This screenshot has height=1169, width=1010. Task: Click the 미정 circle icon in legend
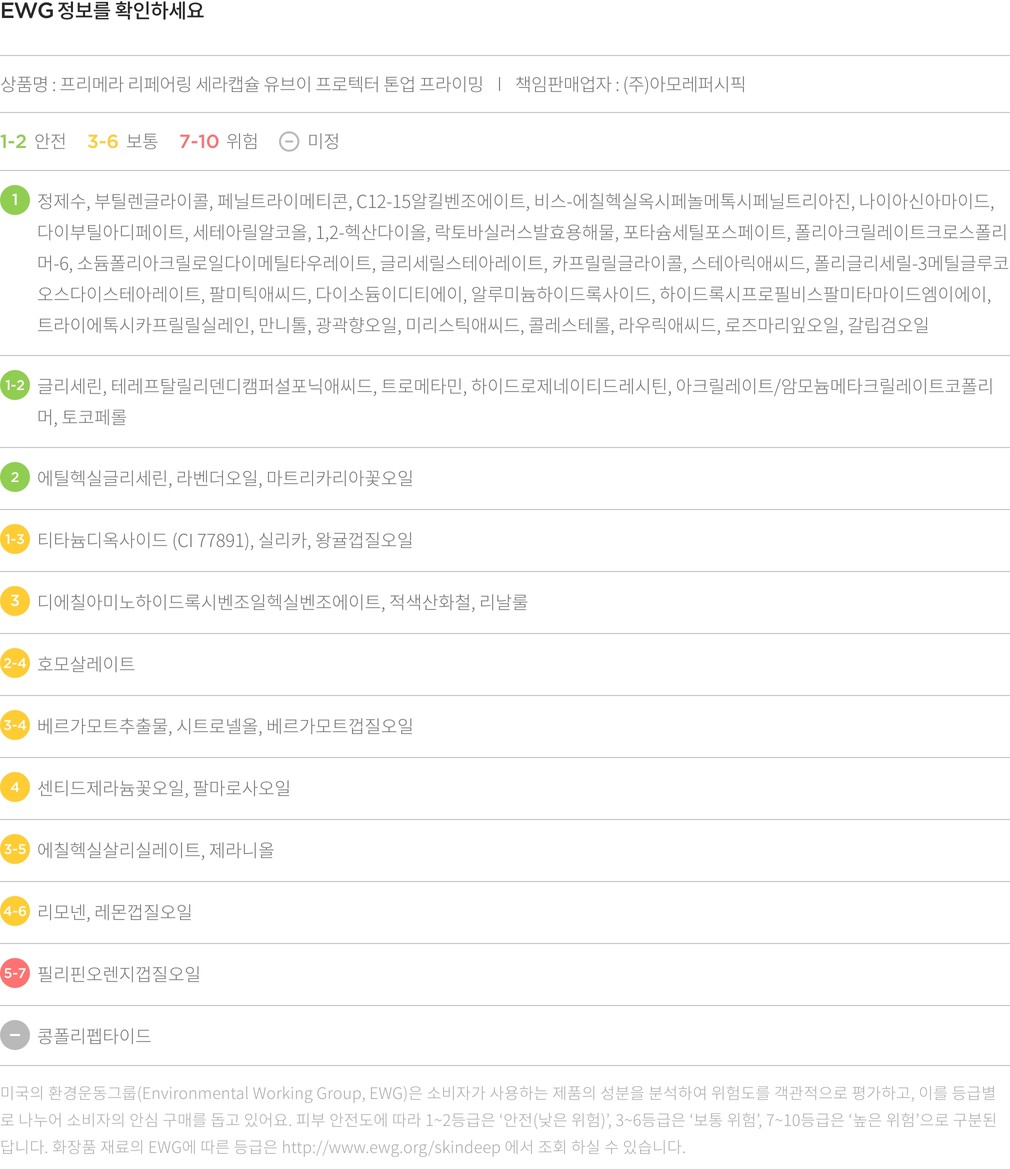tap(288, 141)
